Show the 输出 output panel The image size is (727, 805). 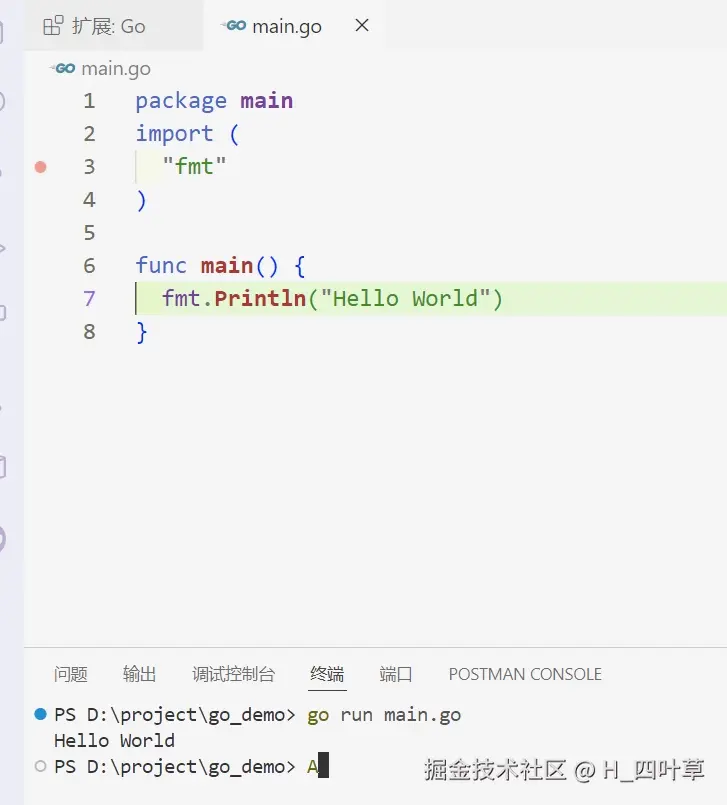(x=139, y=674)
